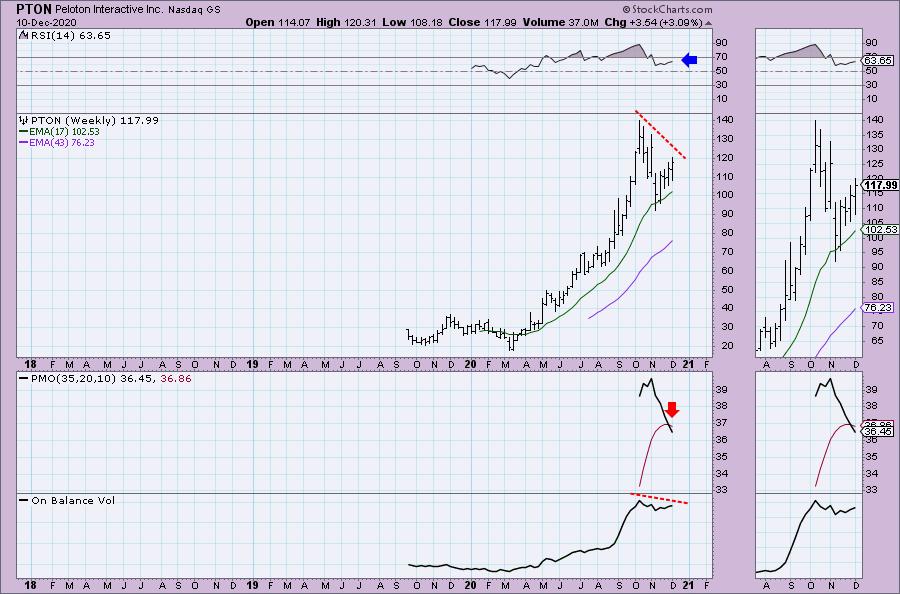The height and width of the screenshot is (594, 900).
Task: Click the price bar icon before PTON (Weekly)
Action: [24, 121]
